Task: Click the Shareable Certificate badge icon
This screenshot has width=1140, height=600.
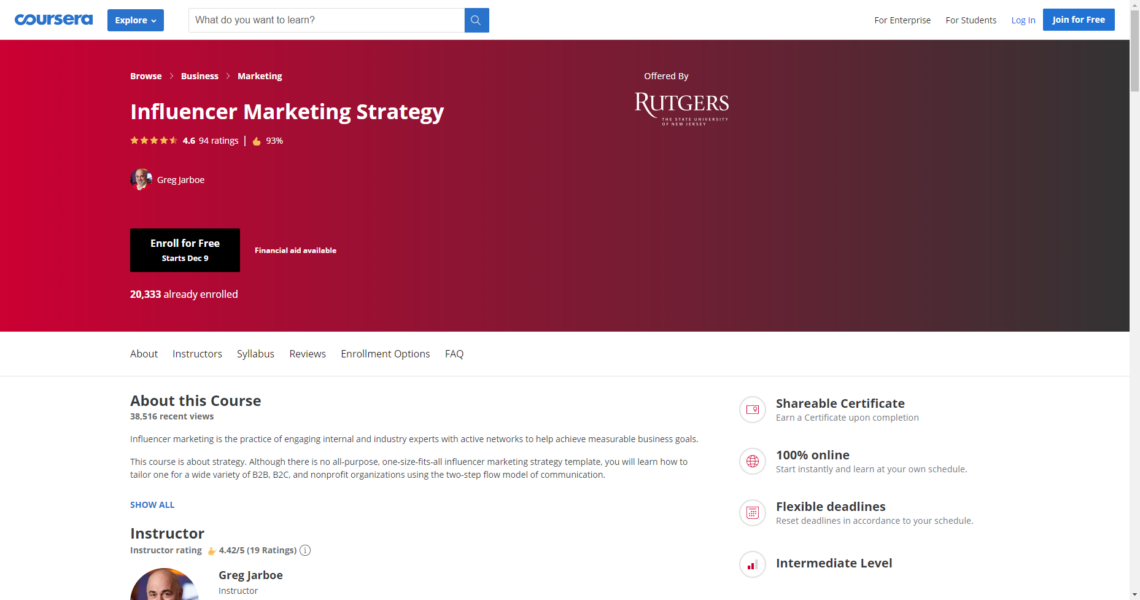Action: click(752, 409)
